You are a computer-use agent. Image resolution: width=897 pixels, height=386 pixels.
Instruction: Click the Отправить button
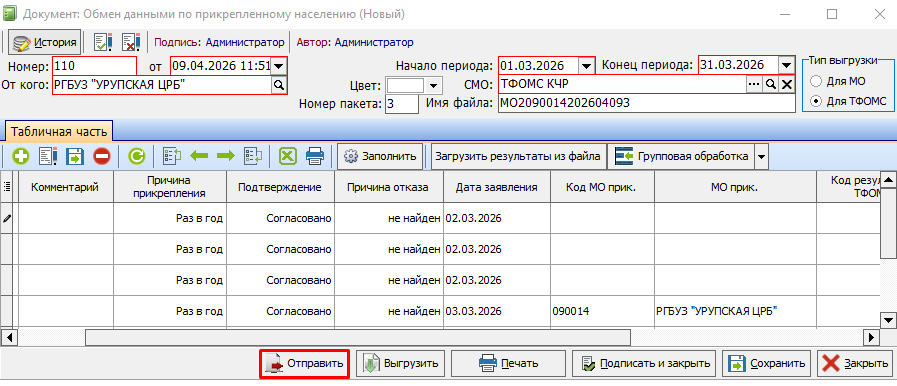(x=304, y=363)
